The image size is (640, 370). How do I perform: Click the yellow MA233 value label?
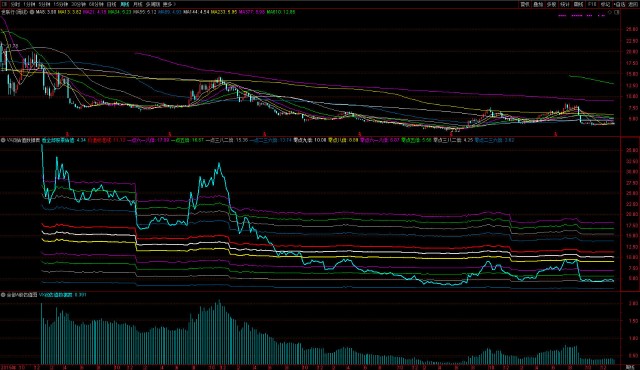[x=224, y=12]
